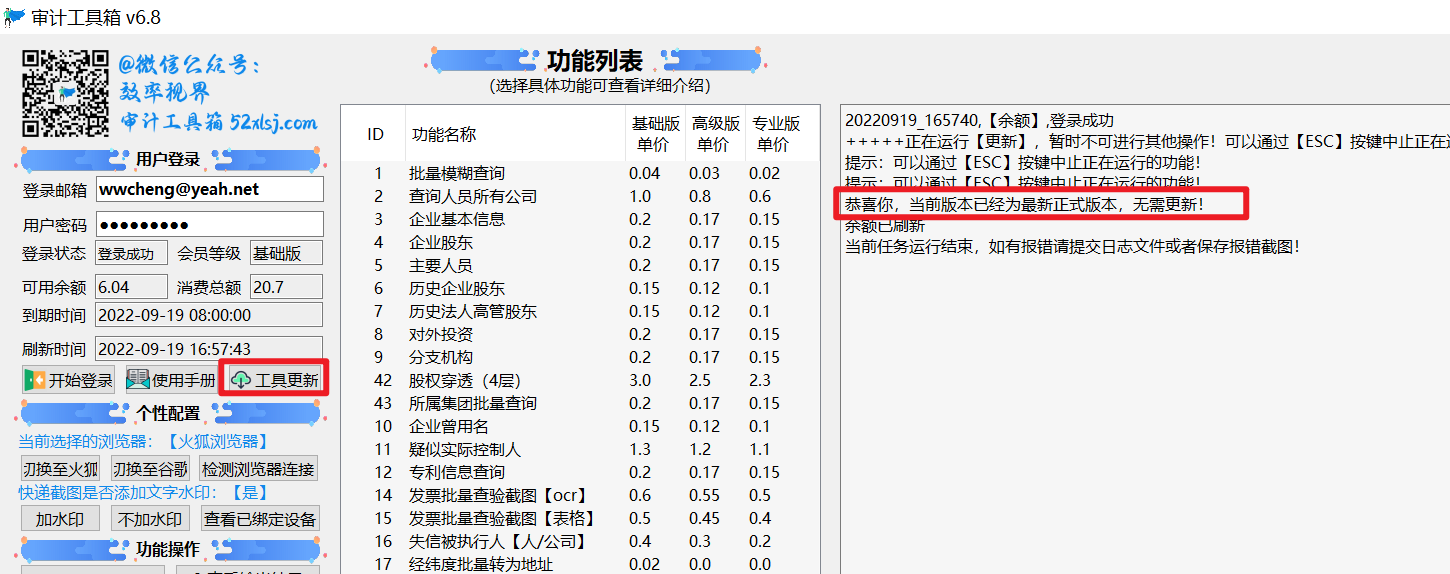This screenshot has width=1450, height=574.
Task: Click the log line 余额已刷新
Action: tap(885, 225)
